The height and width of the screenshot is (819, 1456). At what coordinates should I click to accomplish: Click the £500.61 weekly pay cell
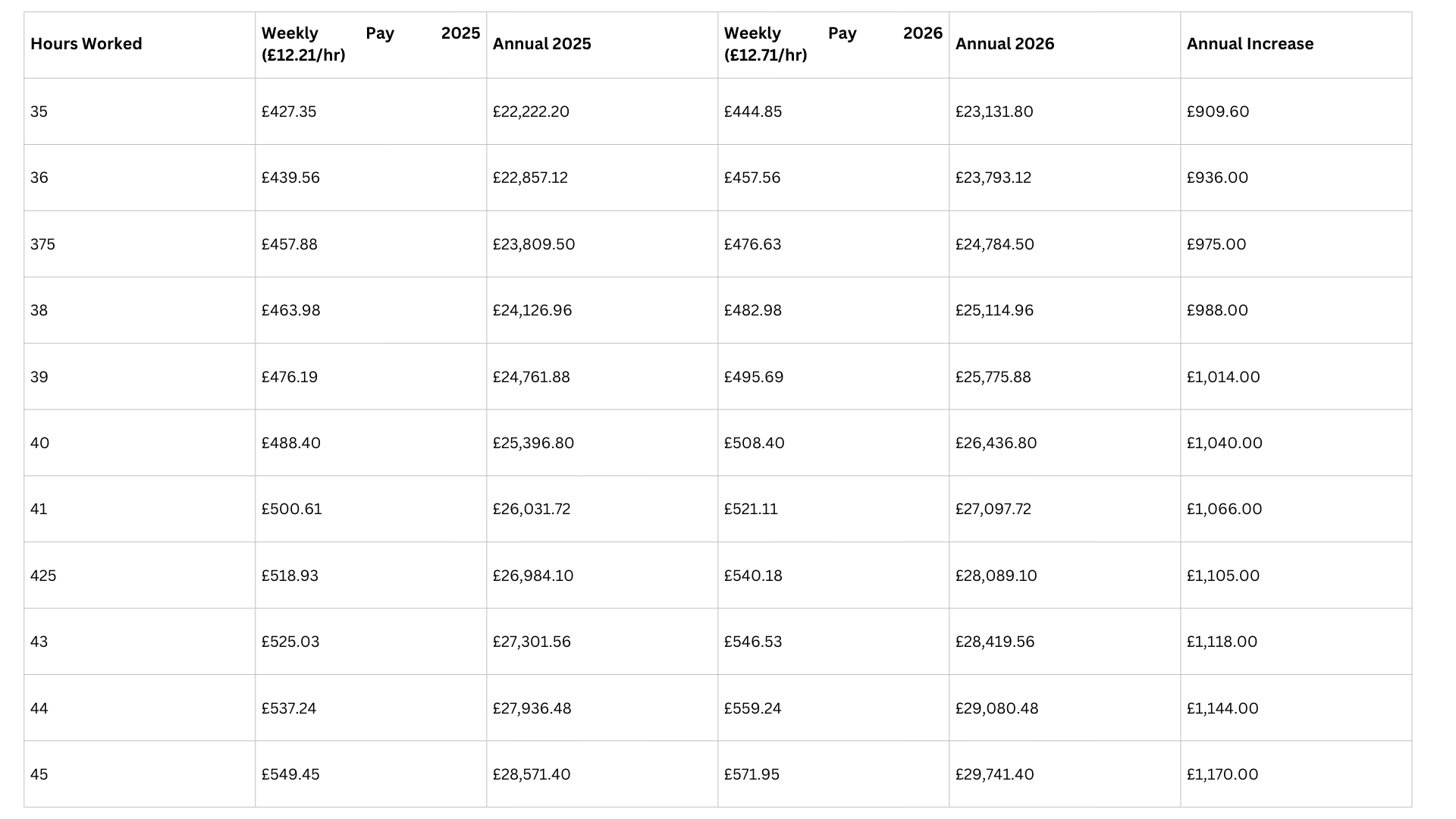pos(292,509)
